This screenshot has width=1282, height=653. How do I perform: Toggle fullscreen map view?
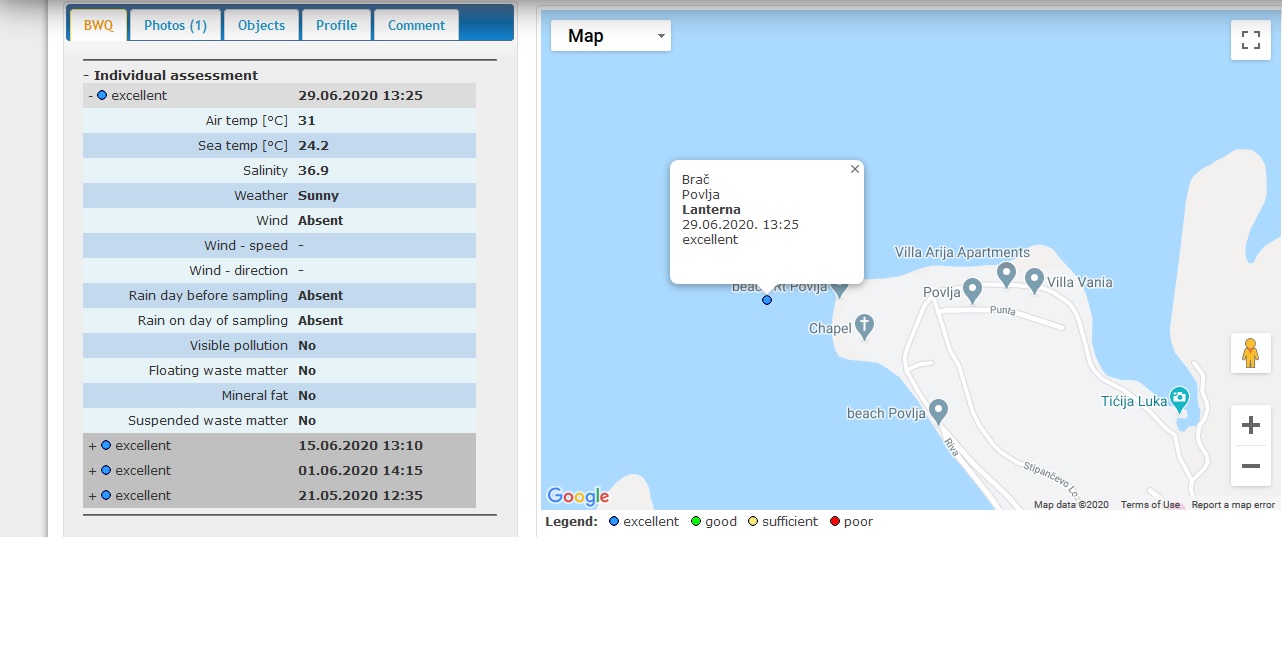tap(1250, 40)
